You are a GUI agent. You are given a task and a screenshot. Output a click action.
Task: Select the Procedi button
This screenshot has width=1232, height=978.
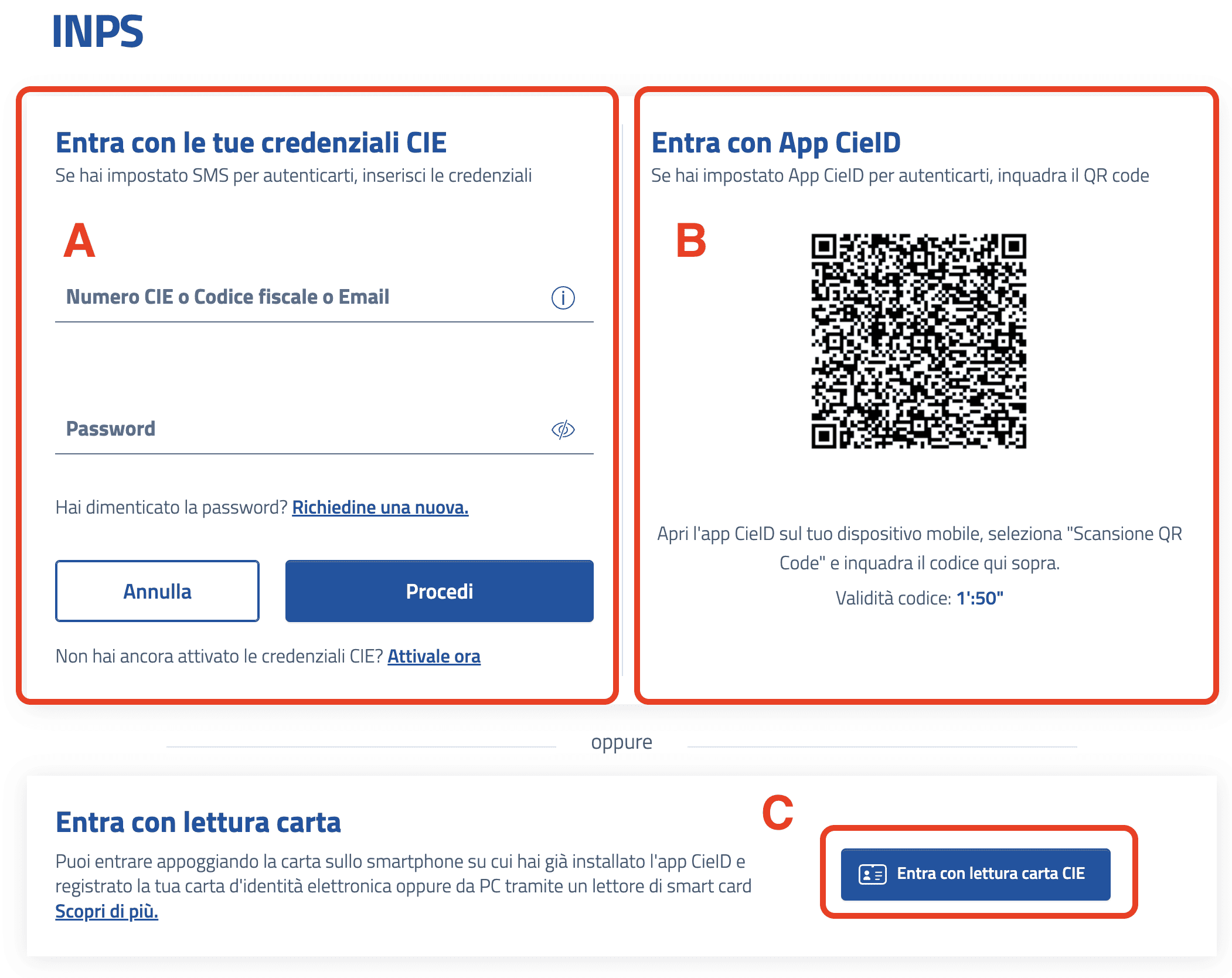439,591
